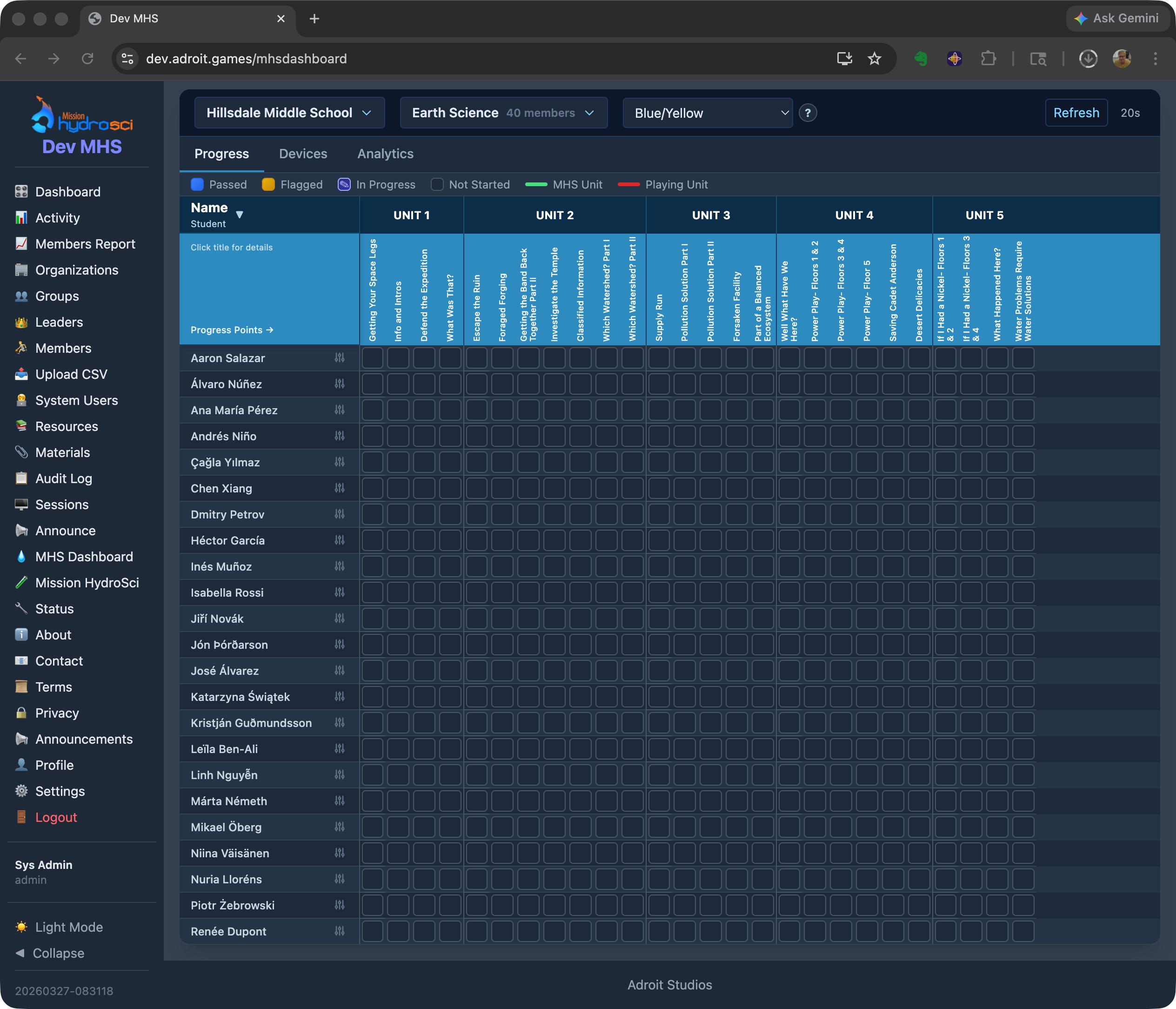This screenshot has width=1176, height=1009.
Task: Switch to the Devices tab
Action: click(x=303, y=154)
